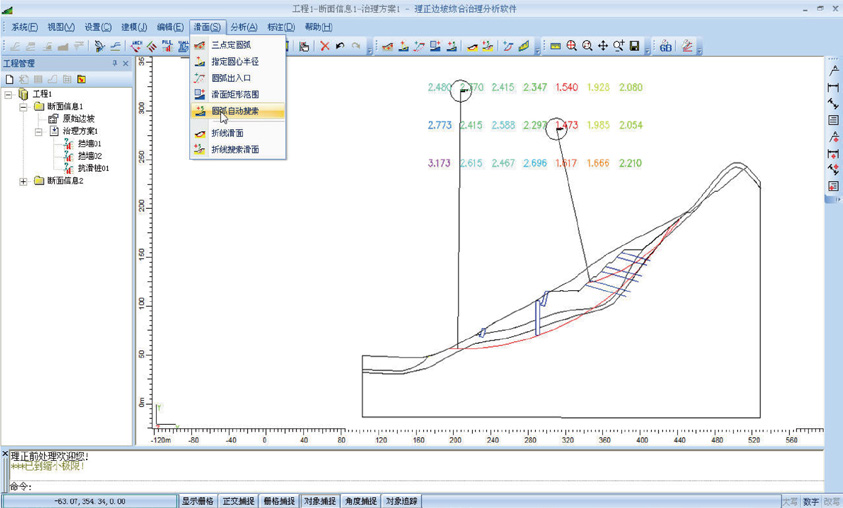Click the GB standards icon in toolbar
Image resolution: width=843 pixels, height=508 pixels.
coord(665,46)
